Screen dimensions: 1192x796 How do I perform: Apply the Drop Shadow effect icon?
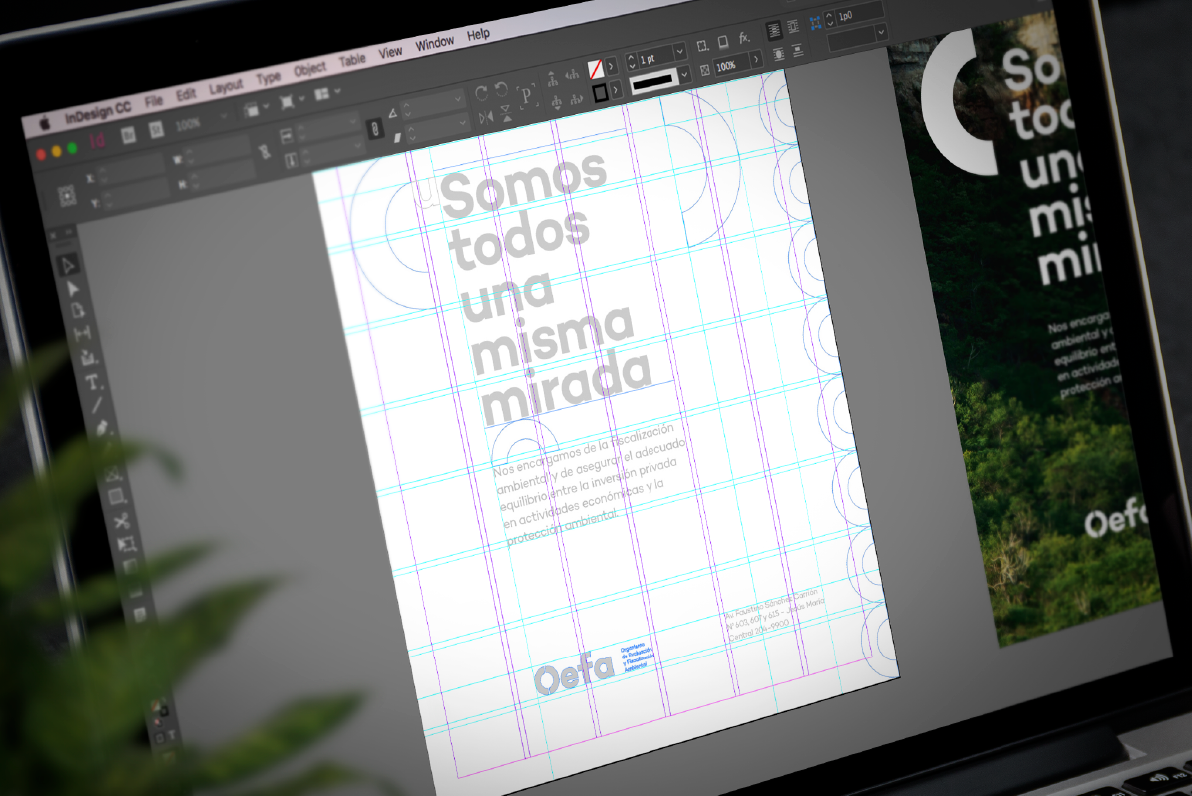point(722,42)
